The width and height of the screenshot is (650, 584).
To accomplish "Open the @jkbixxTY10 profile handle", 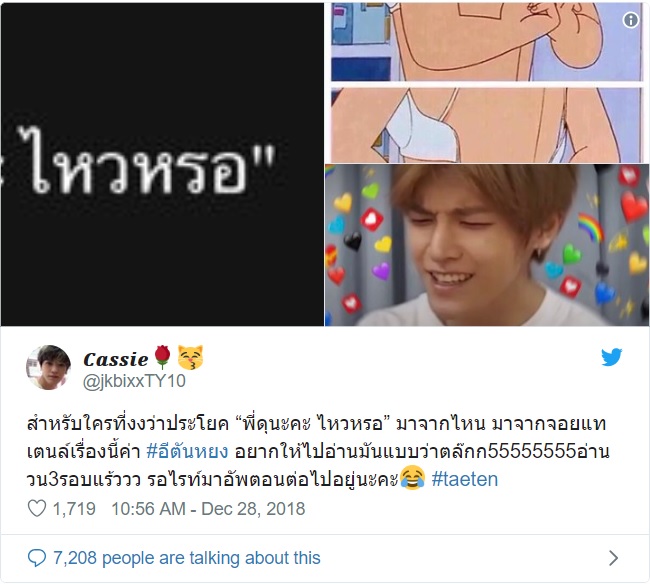I will click(134, 381).
